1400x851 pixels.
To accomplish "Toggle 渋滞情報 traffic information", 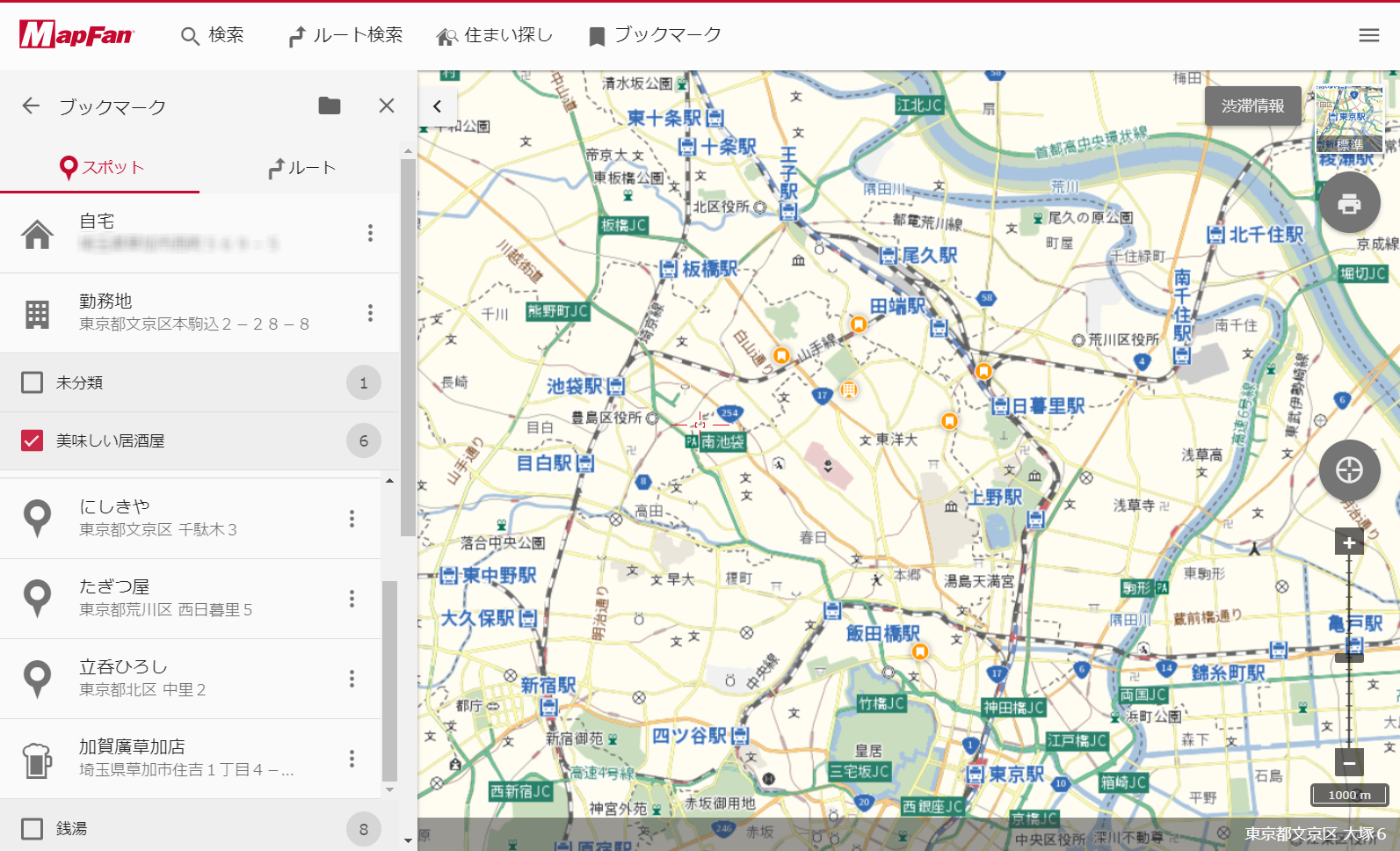I will (1252, 105).
